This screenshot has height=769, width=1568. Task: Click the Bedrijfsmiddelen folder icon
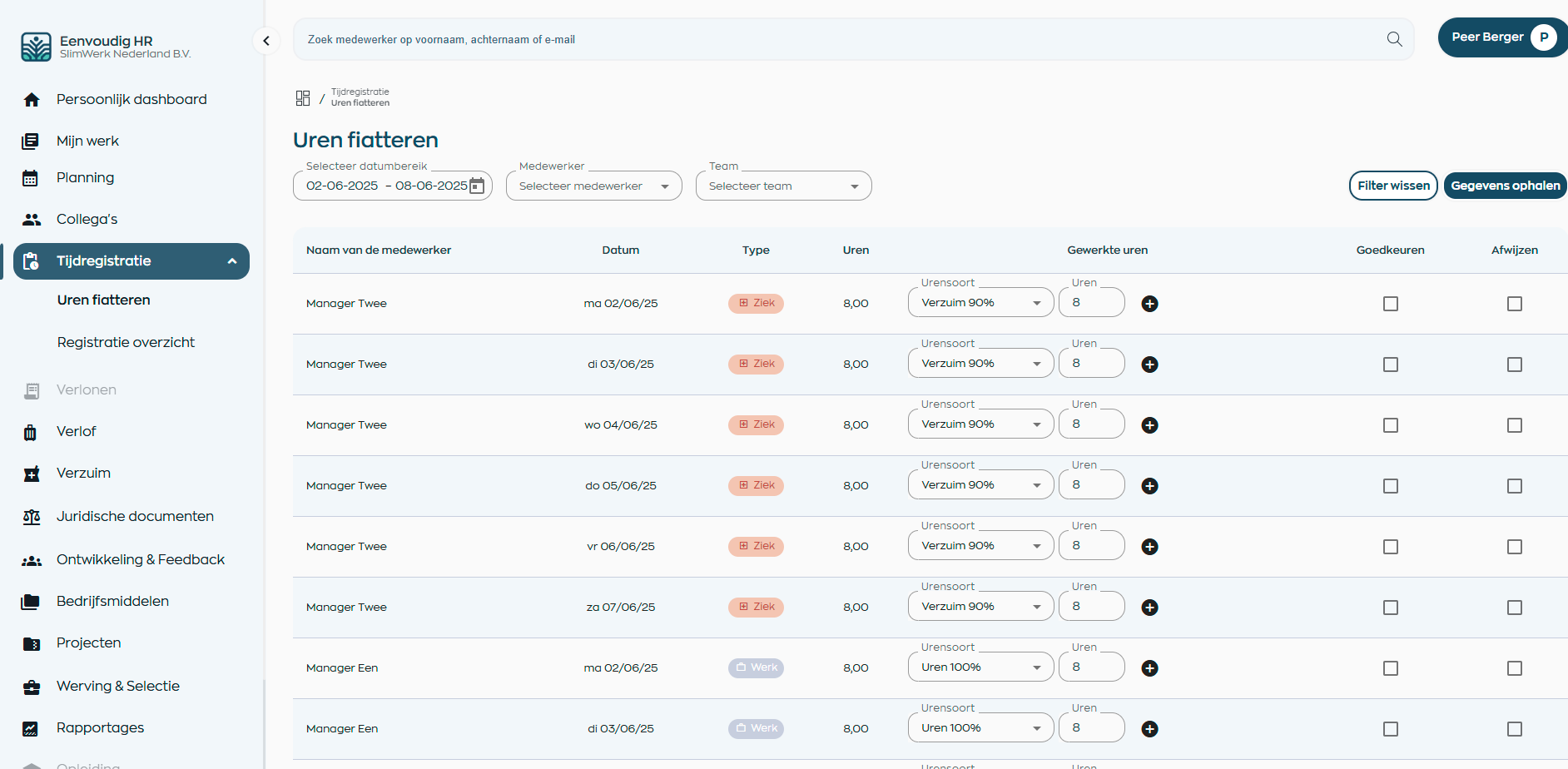coord(31,602)
